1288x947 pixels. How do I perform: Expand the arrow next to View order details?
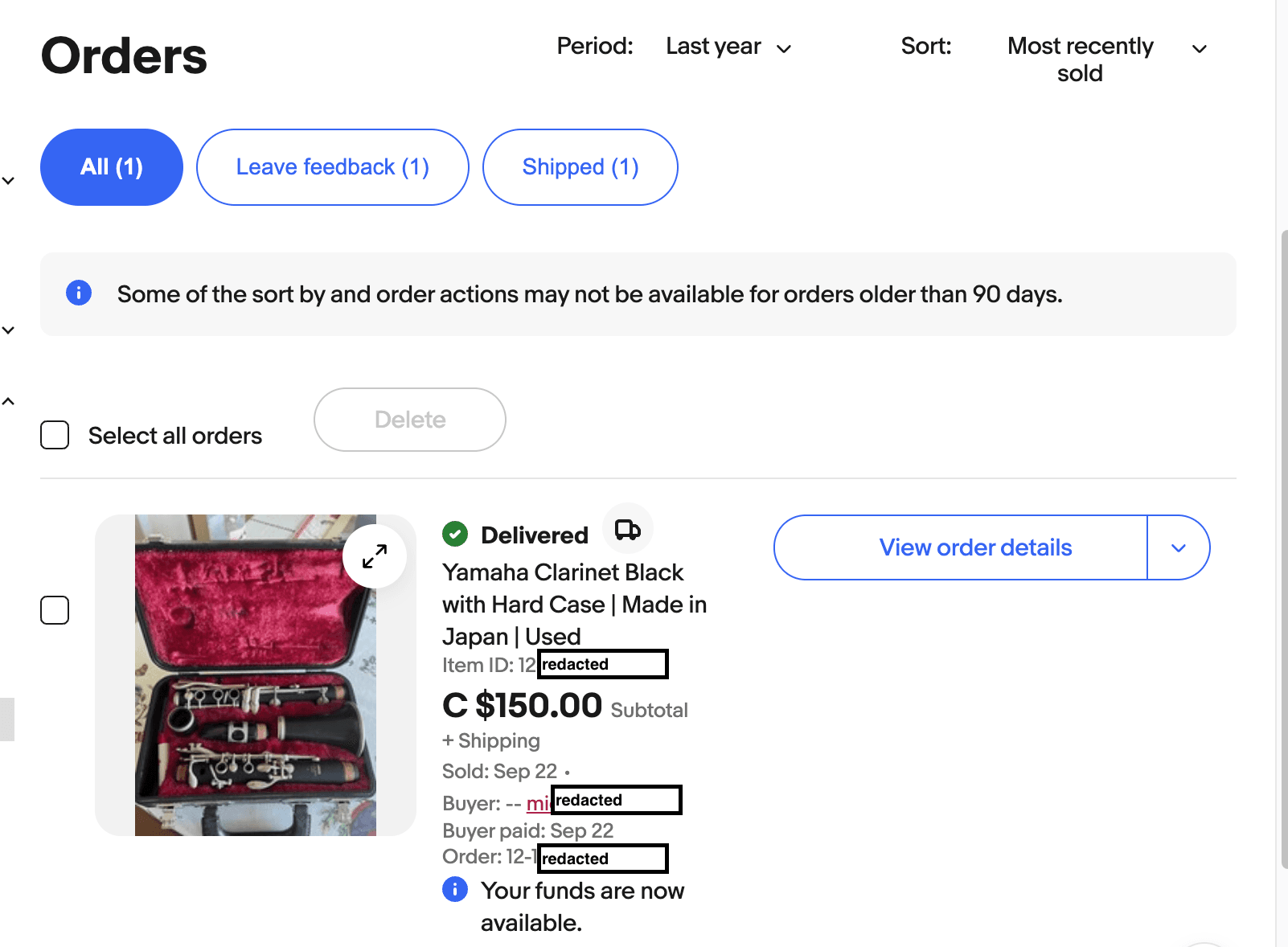click(1179, 547)
